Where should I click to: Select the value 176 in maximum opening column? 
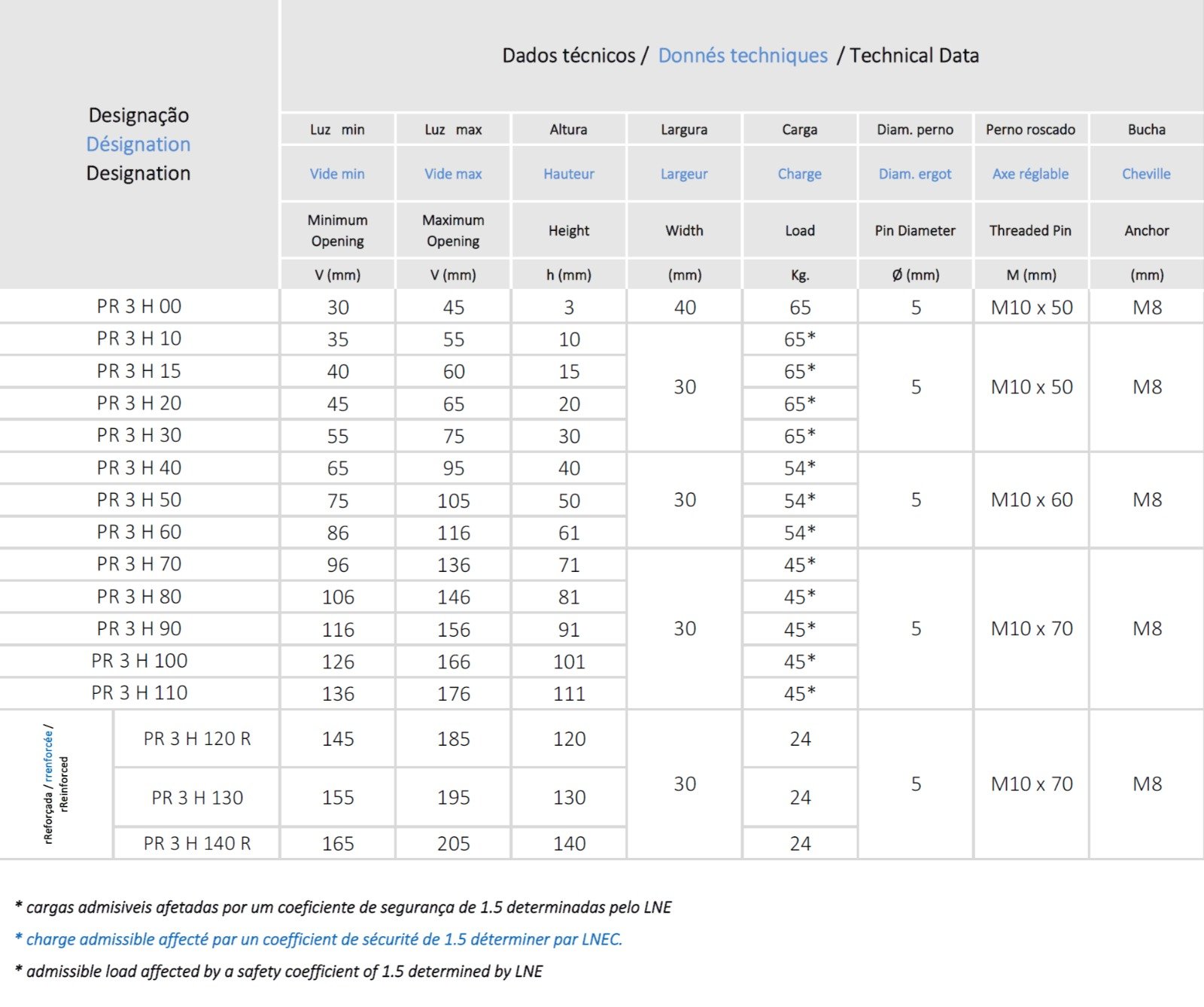[x=454, y=694]
